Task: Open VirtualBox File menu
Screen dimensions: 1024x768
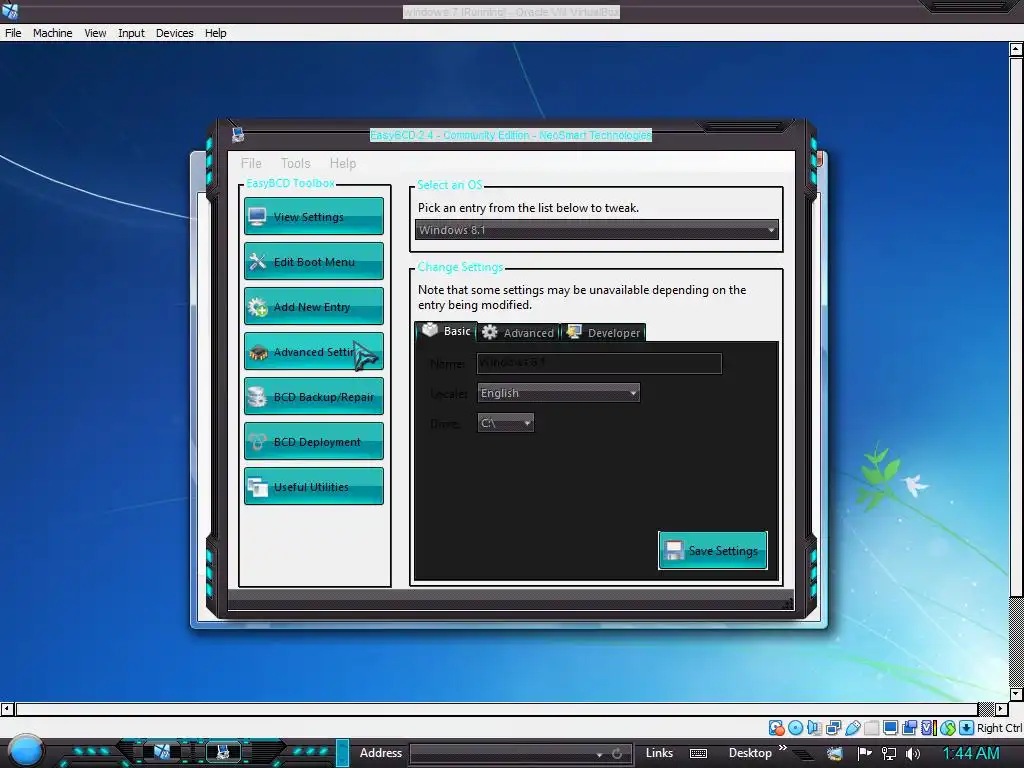Action: coord(13,33)
